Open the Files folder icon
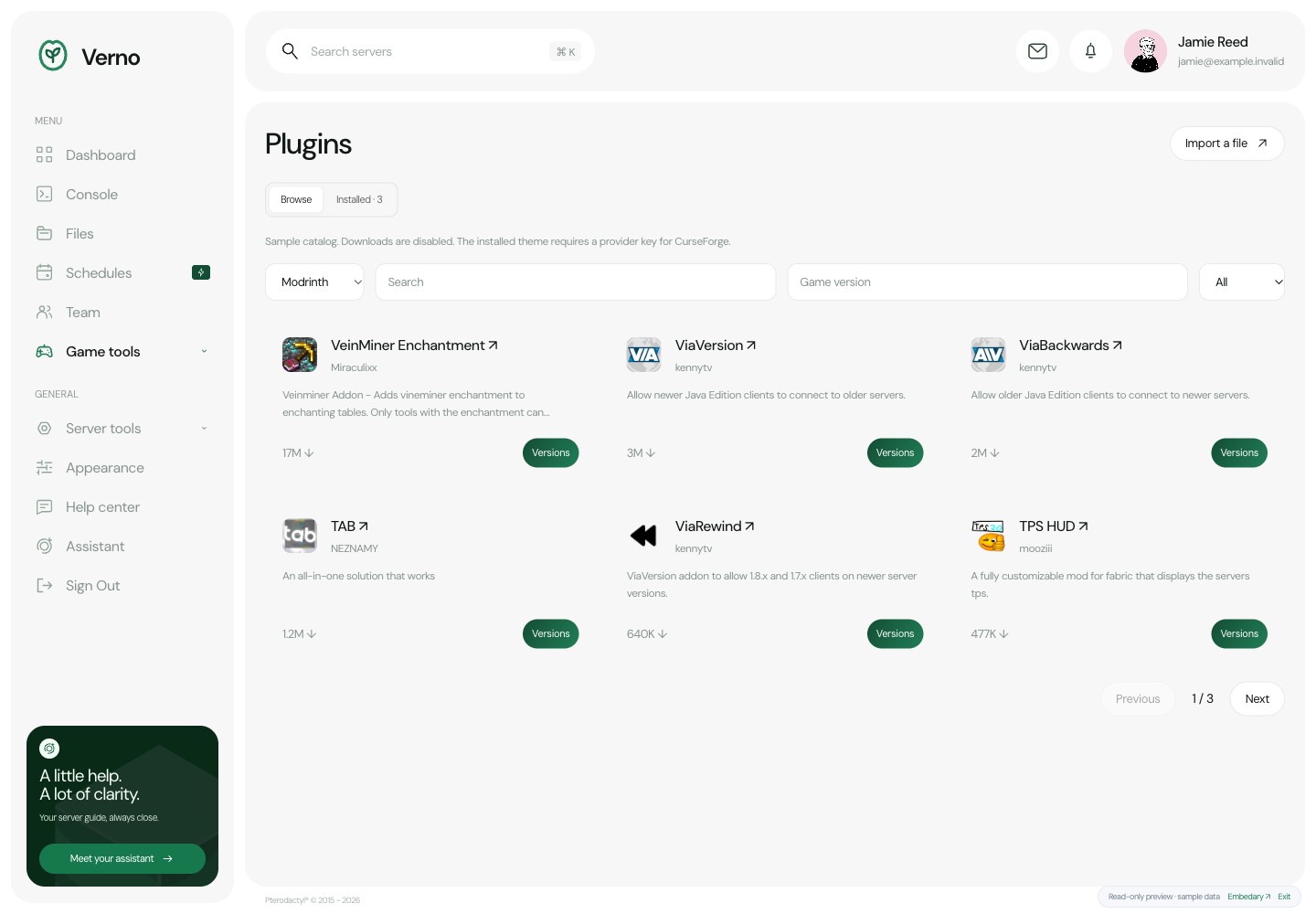 tap(44, 233)
